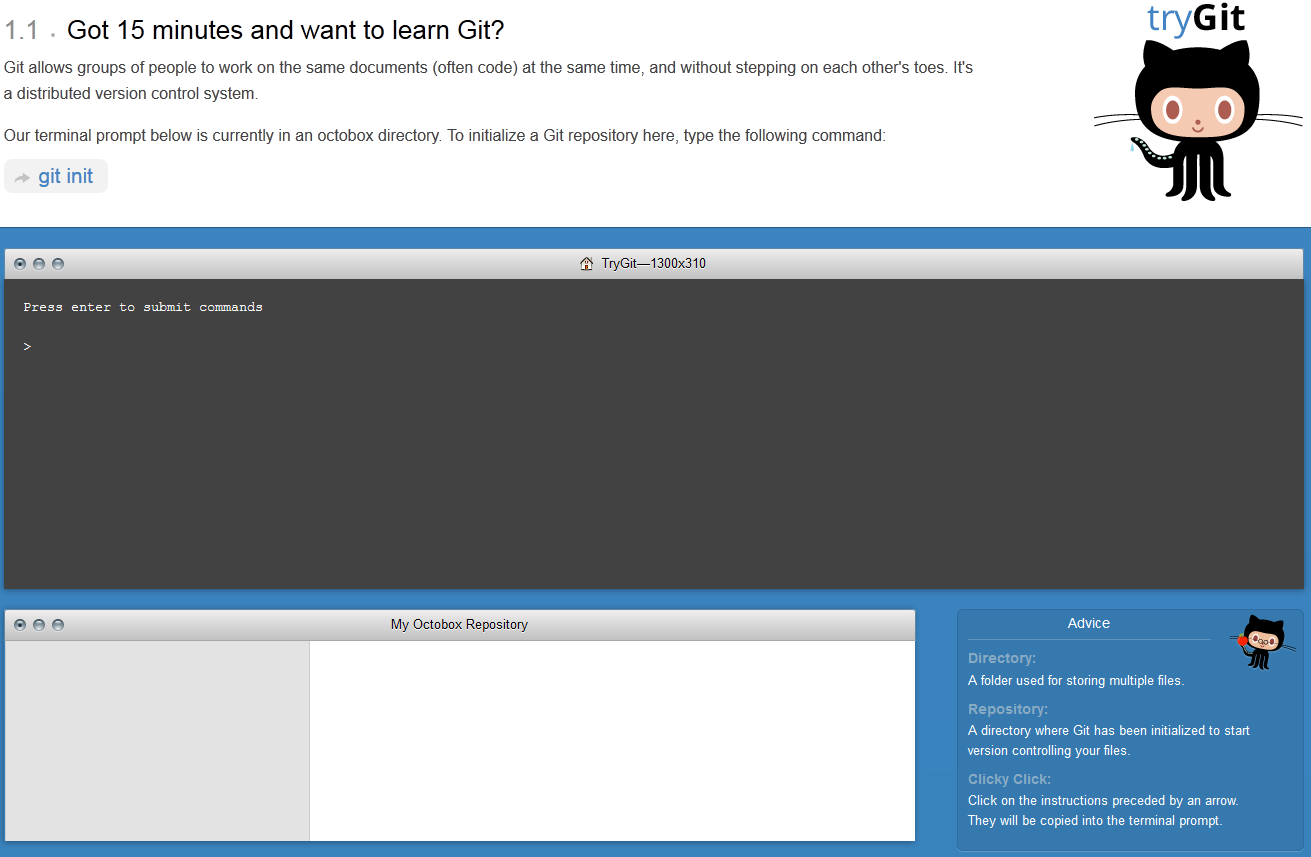The height and width of the screenshot is (857, 1311).
Task: Click the arrow icon beside git init
Action: (x=22, y=178)
